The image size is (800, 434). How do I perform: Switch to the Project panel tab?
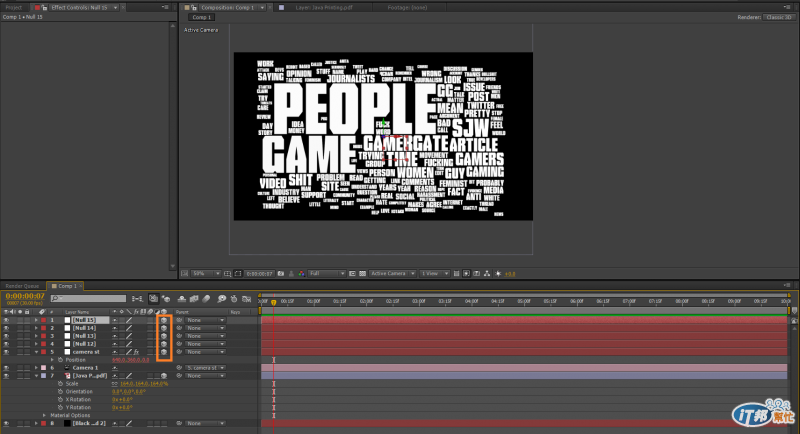[x=14, y=8]
